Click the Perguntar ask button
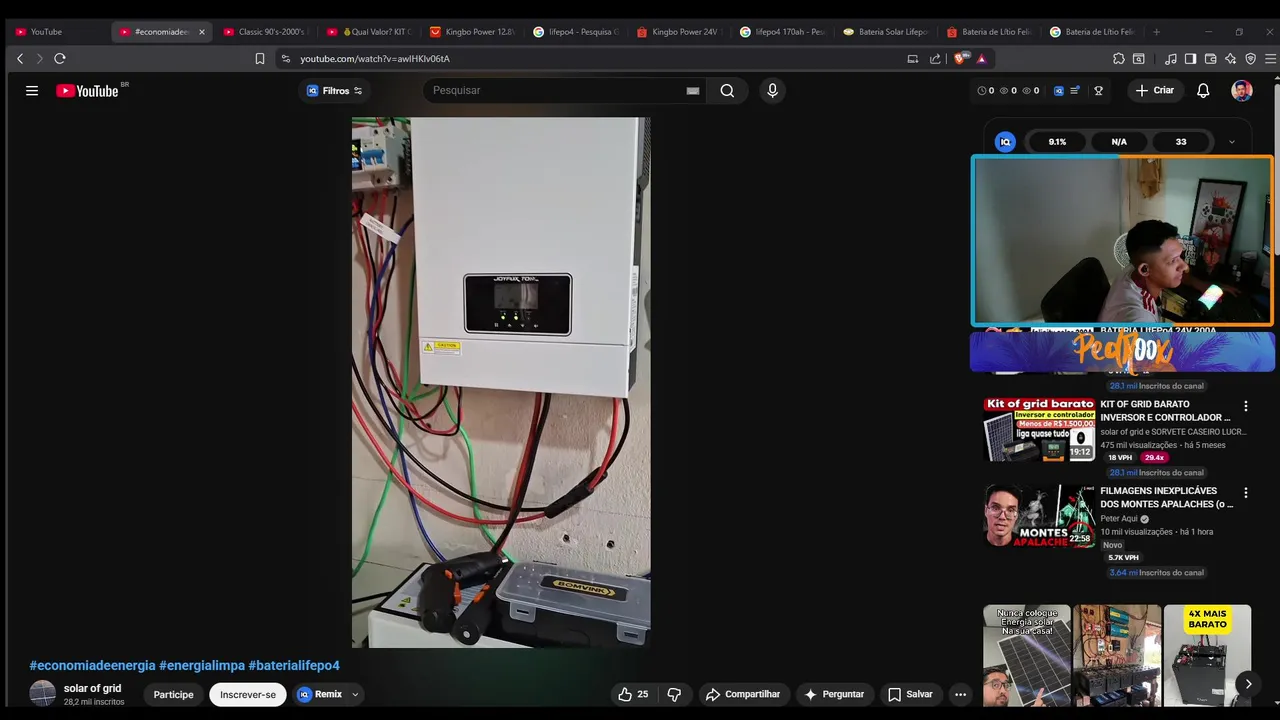 pos(834,694)
